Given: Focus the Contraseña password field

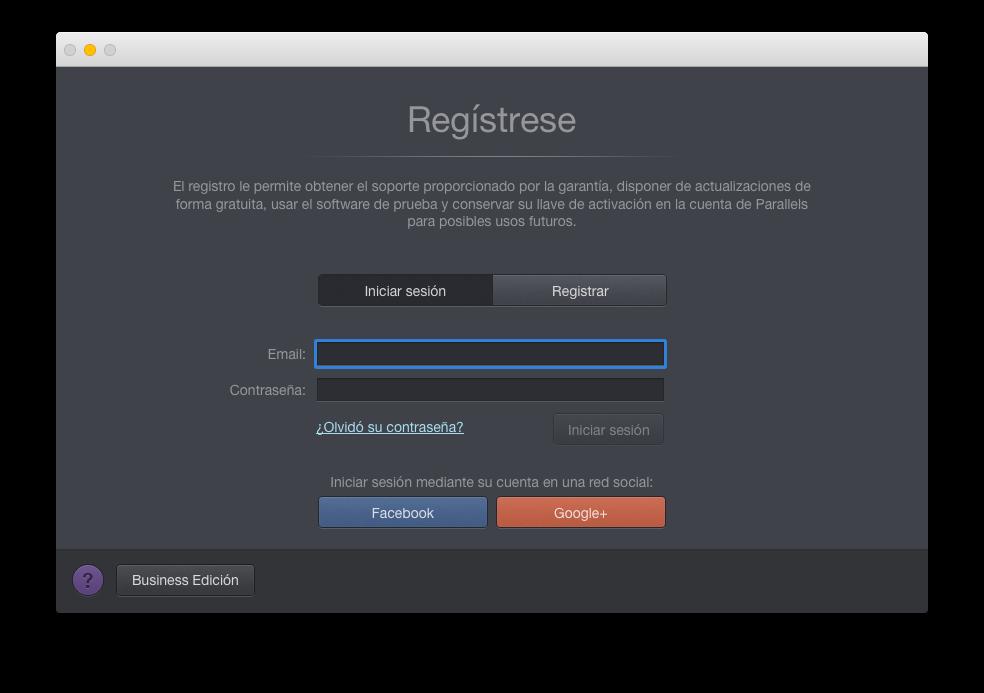Looking at the screenshot, I should [490, 390].
